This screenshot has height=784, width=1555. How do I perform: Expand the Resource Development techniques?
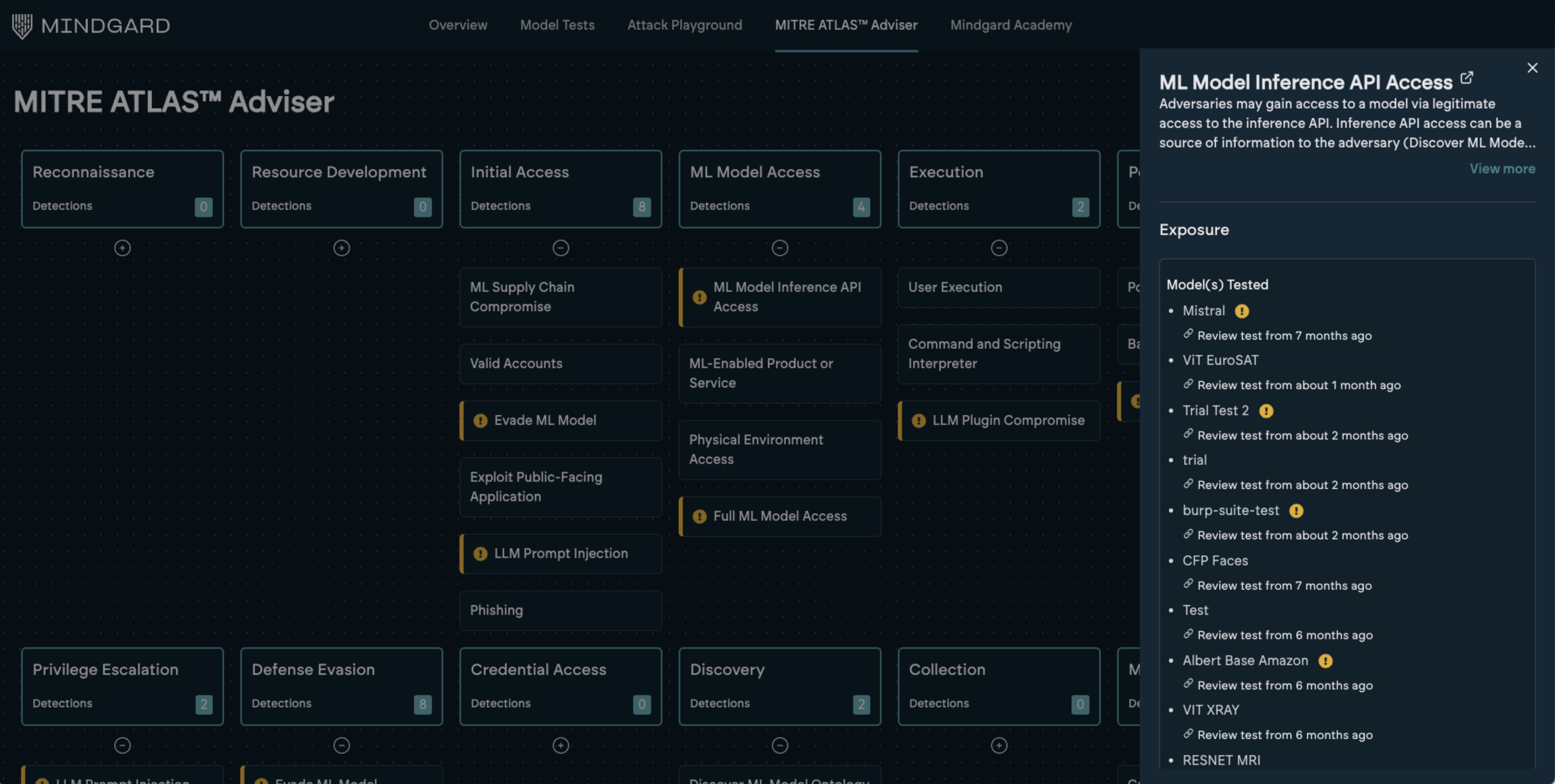[342, 248]
